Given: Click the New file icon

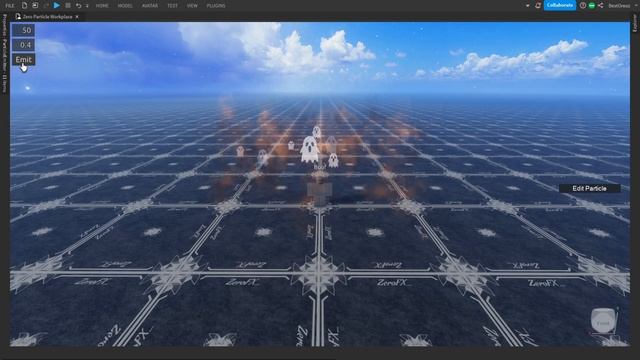Looking at the screenshot, I should (x=24, y=6).
